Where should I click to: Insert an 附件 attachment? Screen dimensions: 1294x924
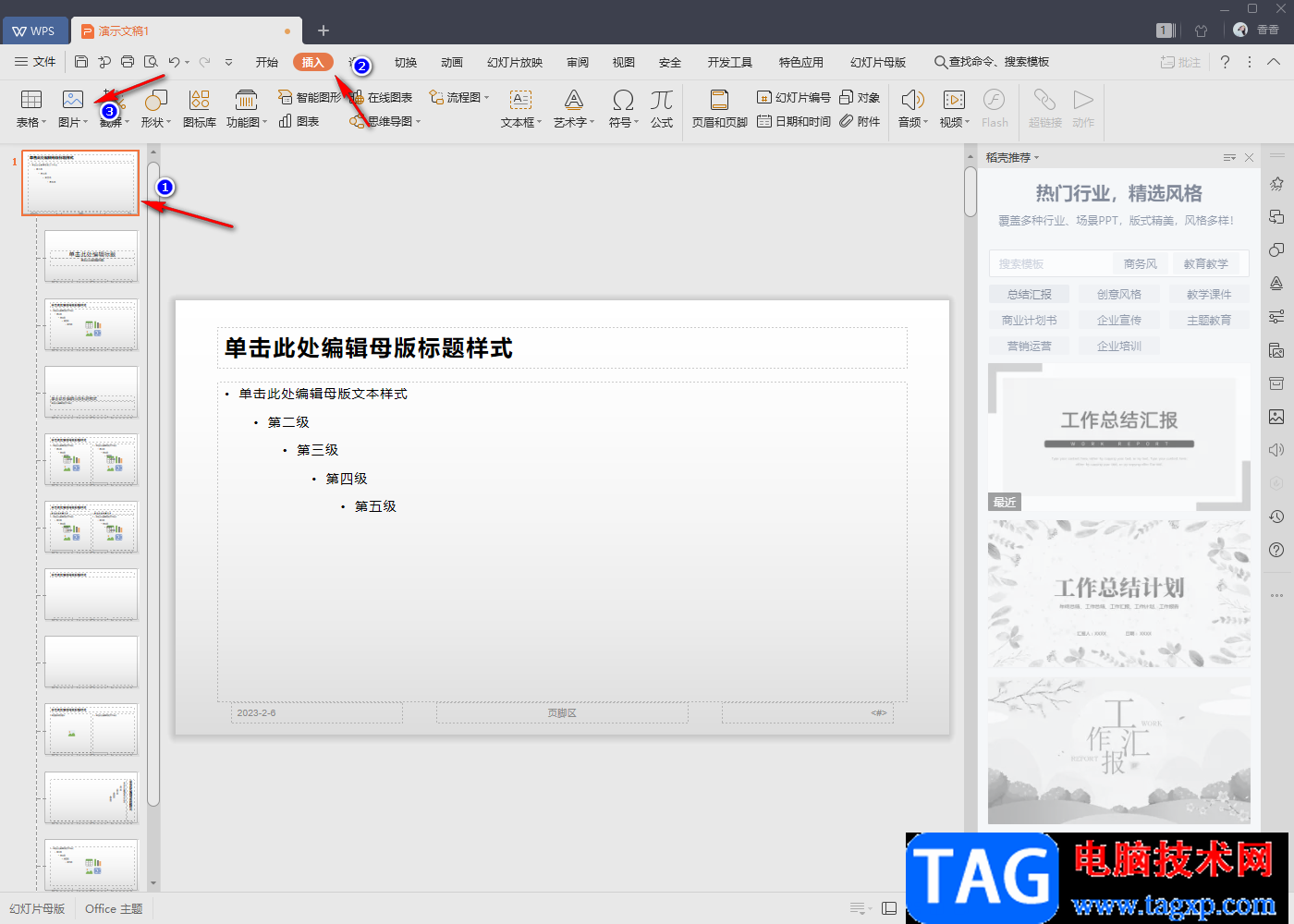(860, 121)
